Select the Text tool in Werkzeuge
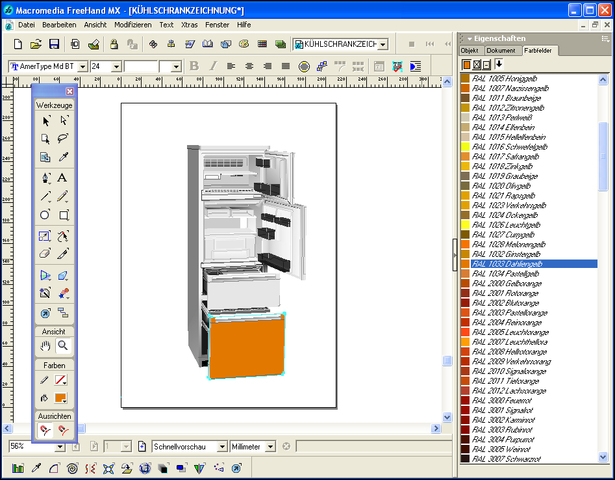Screen dimensions: 615x480 click(62, 178)
